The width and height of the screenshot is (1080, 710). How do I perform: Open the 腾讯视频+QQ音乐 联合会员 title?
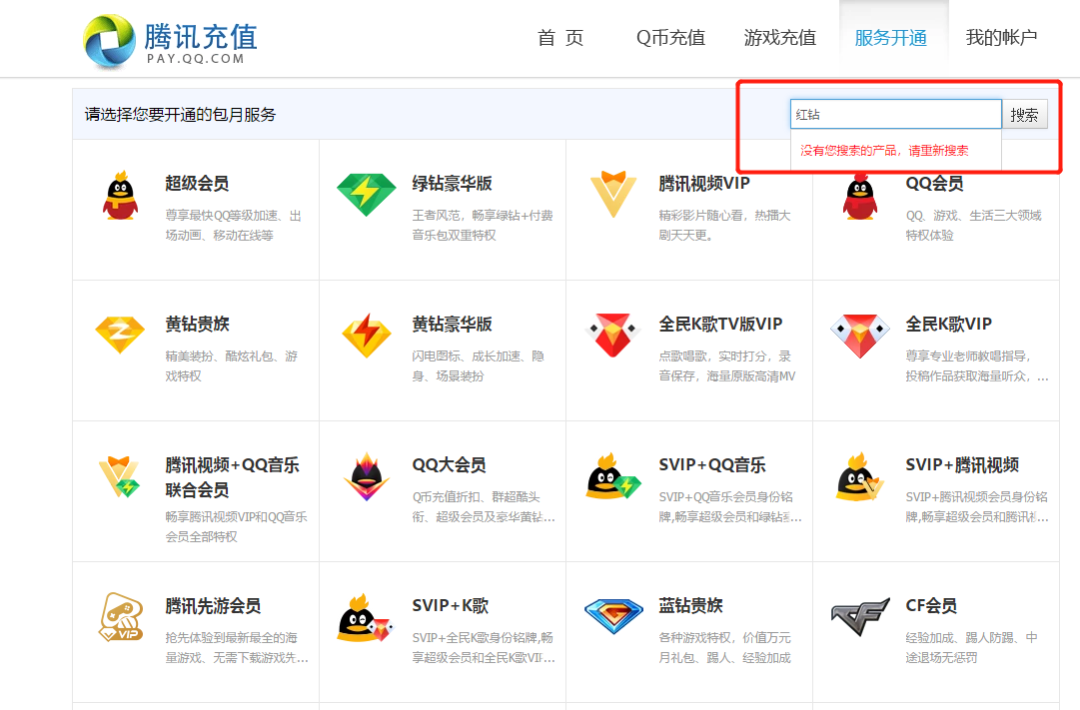click(232, 477)
